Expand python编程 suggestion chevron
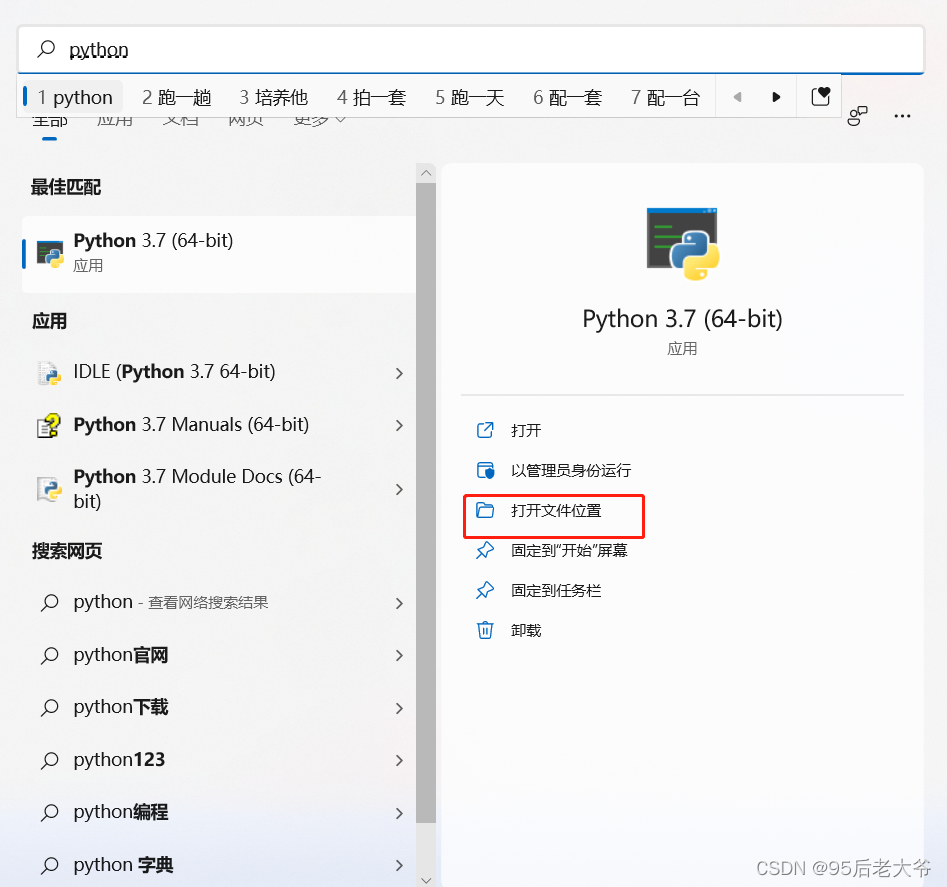The image size is (947, 887). click(x=399, y=813)
